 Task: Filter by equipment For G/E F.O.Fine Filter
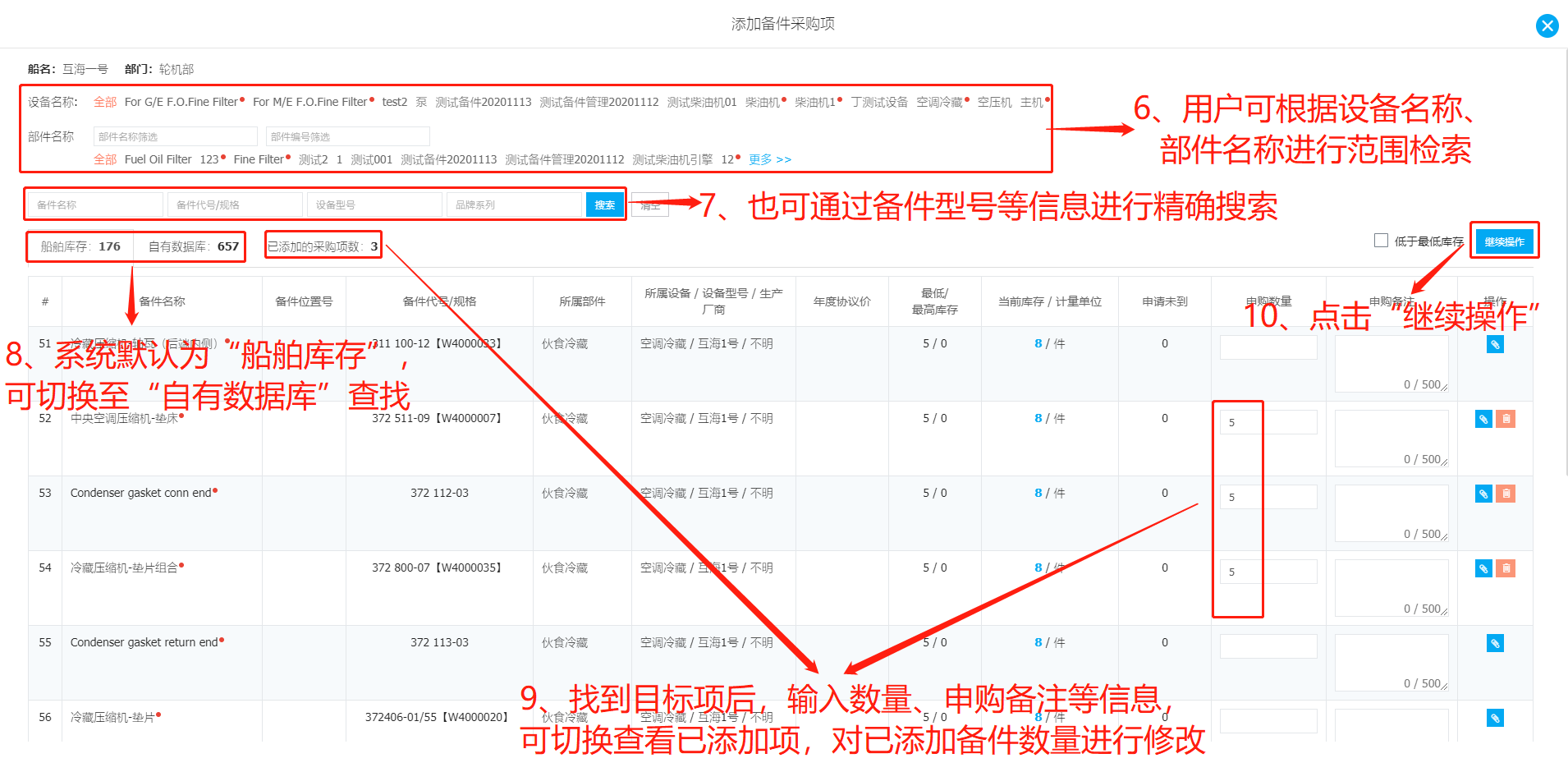(x=181, y=102)
